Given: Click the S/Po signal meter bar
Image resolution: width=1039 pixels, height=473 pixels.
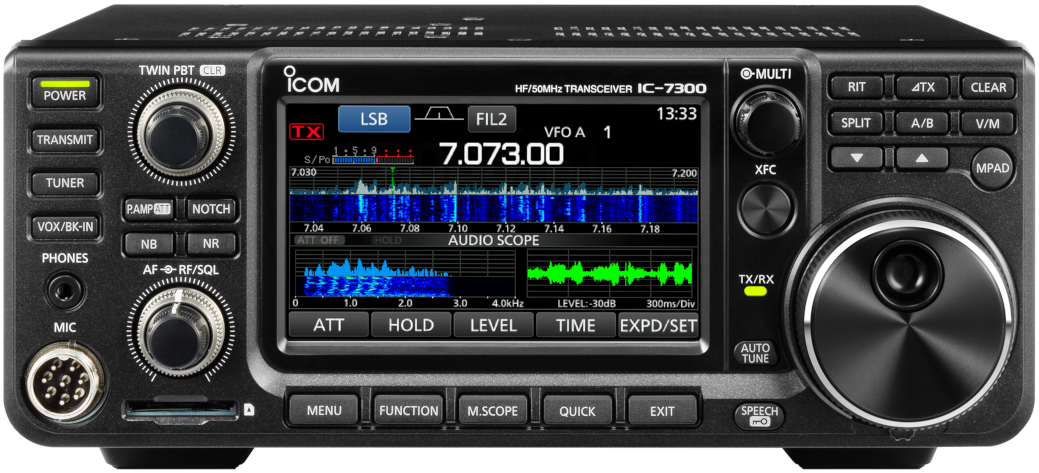Looking at the screenshot, I should (x=373, y=160).
